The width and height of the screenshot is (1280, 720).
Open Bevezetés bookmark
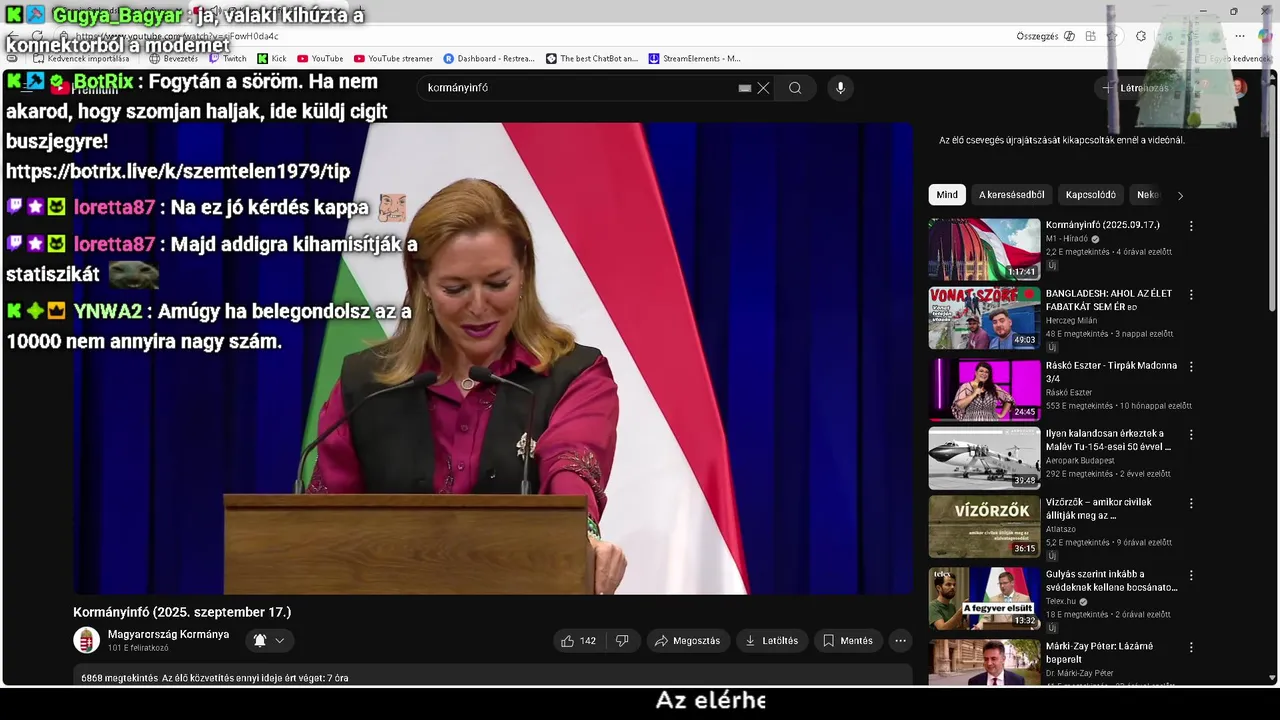[x=173, y=58]
